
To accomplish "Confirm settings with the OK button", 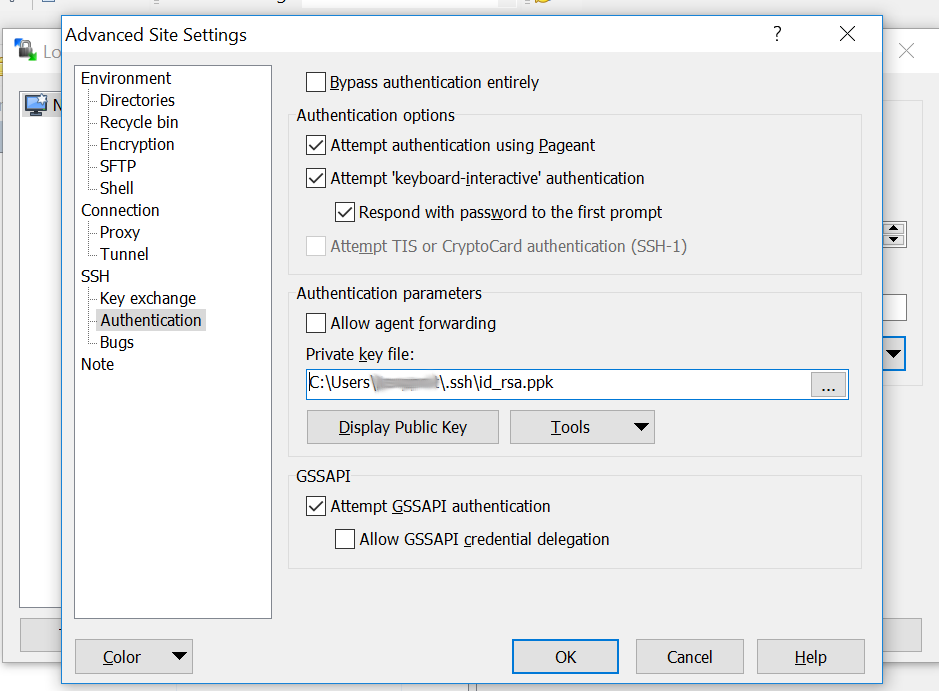I will point(565,657).
